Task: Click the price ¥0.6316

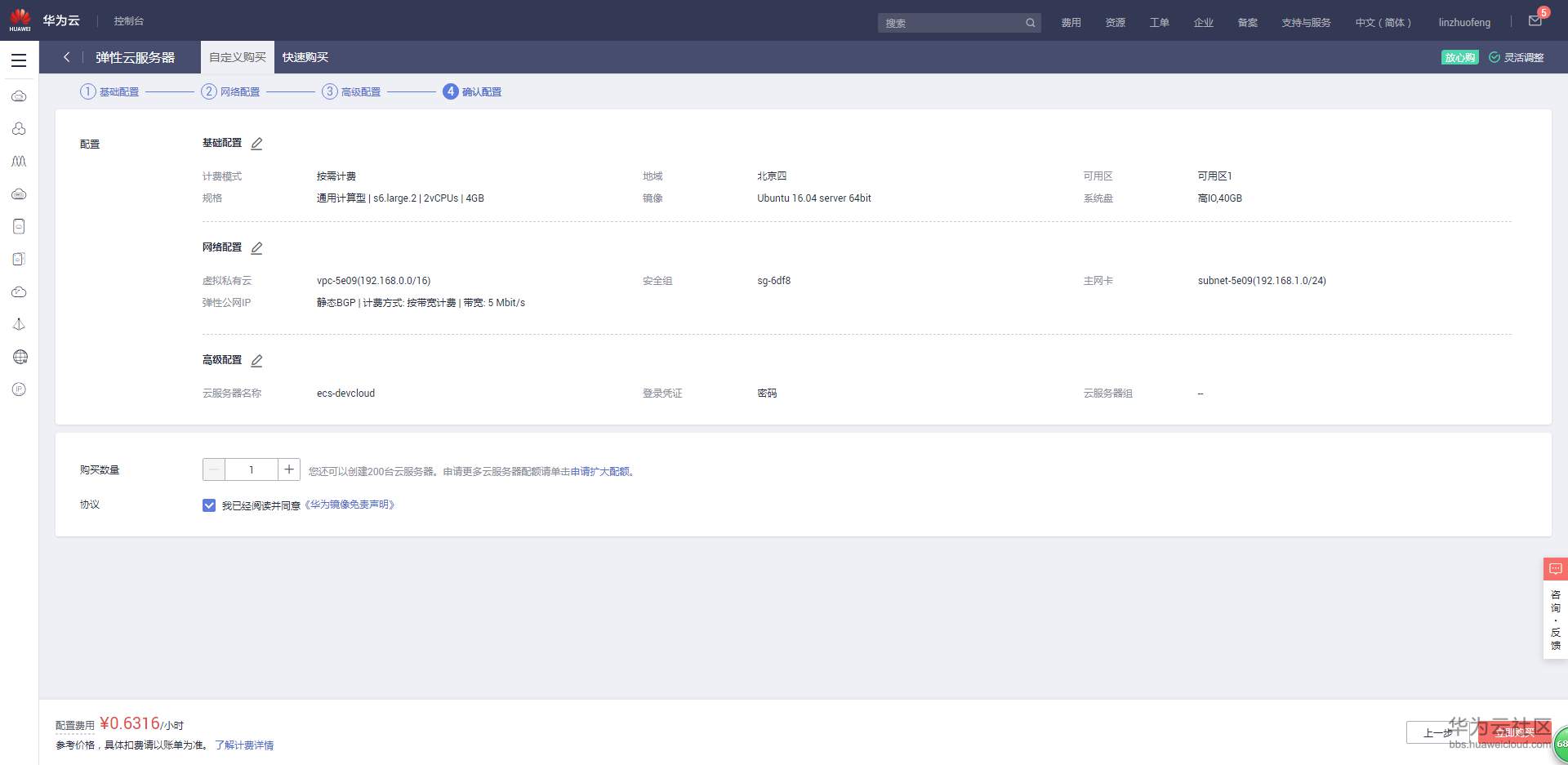Action: coord(129,723)
